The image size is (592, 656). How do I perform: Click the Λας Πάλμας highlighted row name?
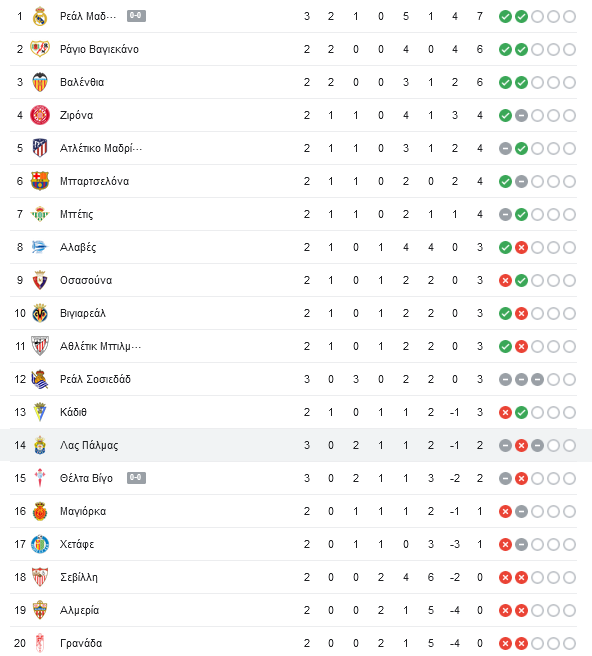tap(89, 445)
